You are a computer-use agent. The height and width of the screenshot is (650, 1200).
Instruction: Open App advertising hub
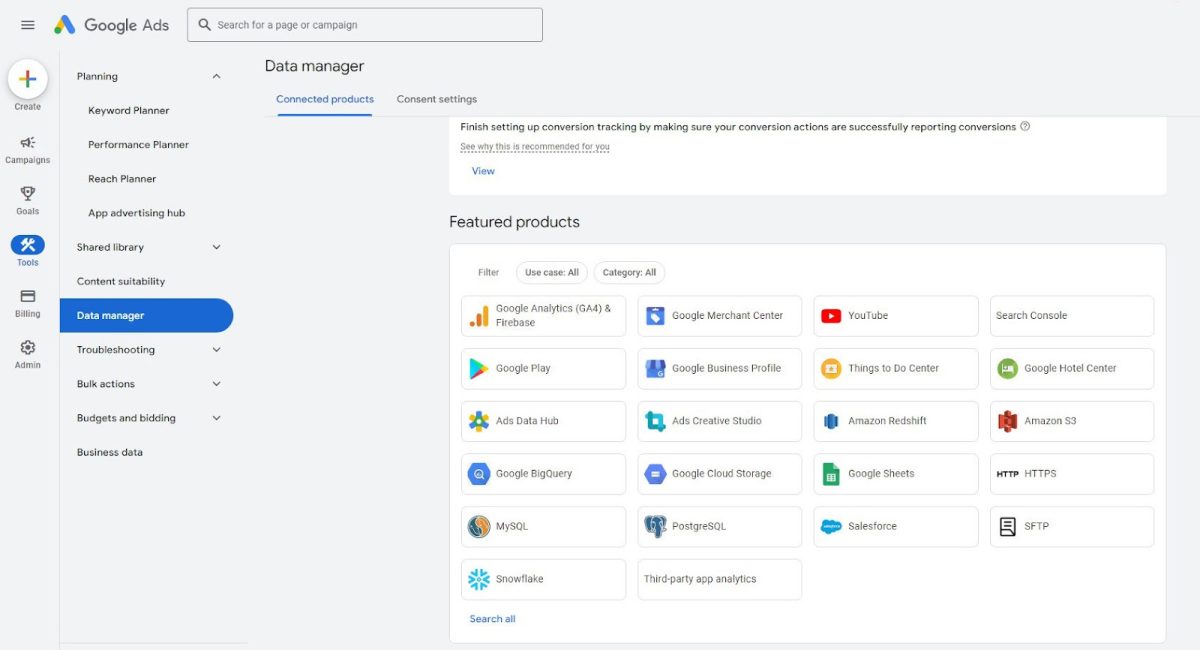[x=136, y=213]
